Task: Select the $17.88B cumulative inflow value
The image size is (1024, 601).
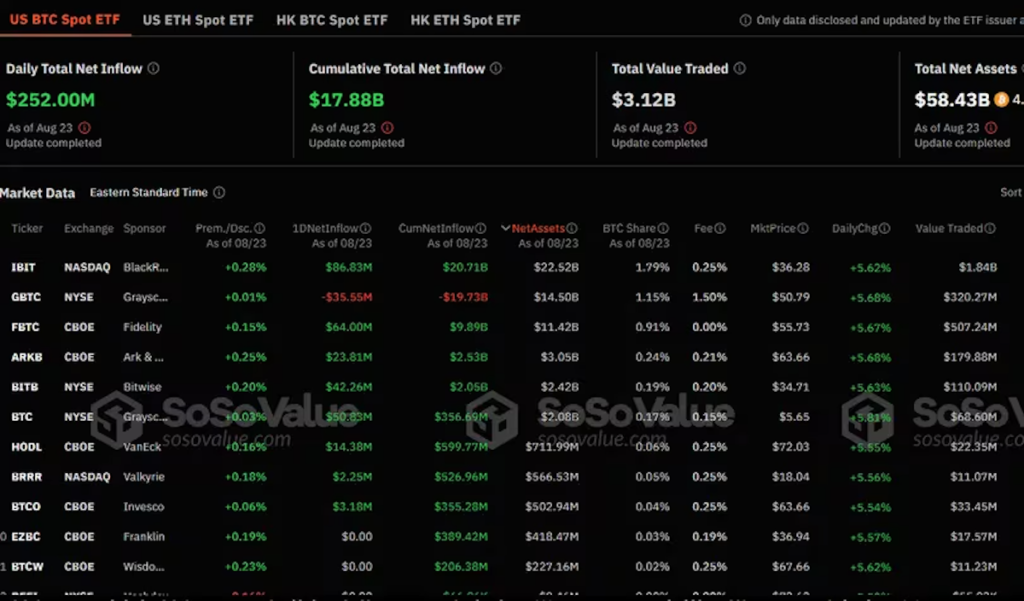Action: point(346,100)
